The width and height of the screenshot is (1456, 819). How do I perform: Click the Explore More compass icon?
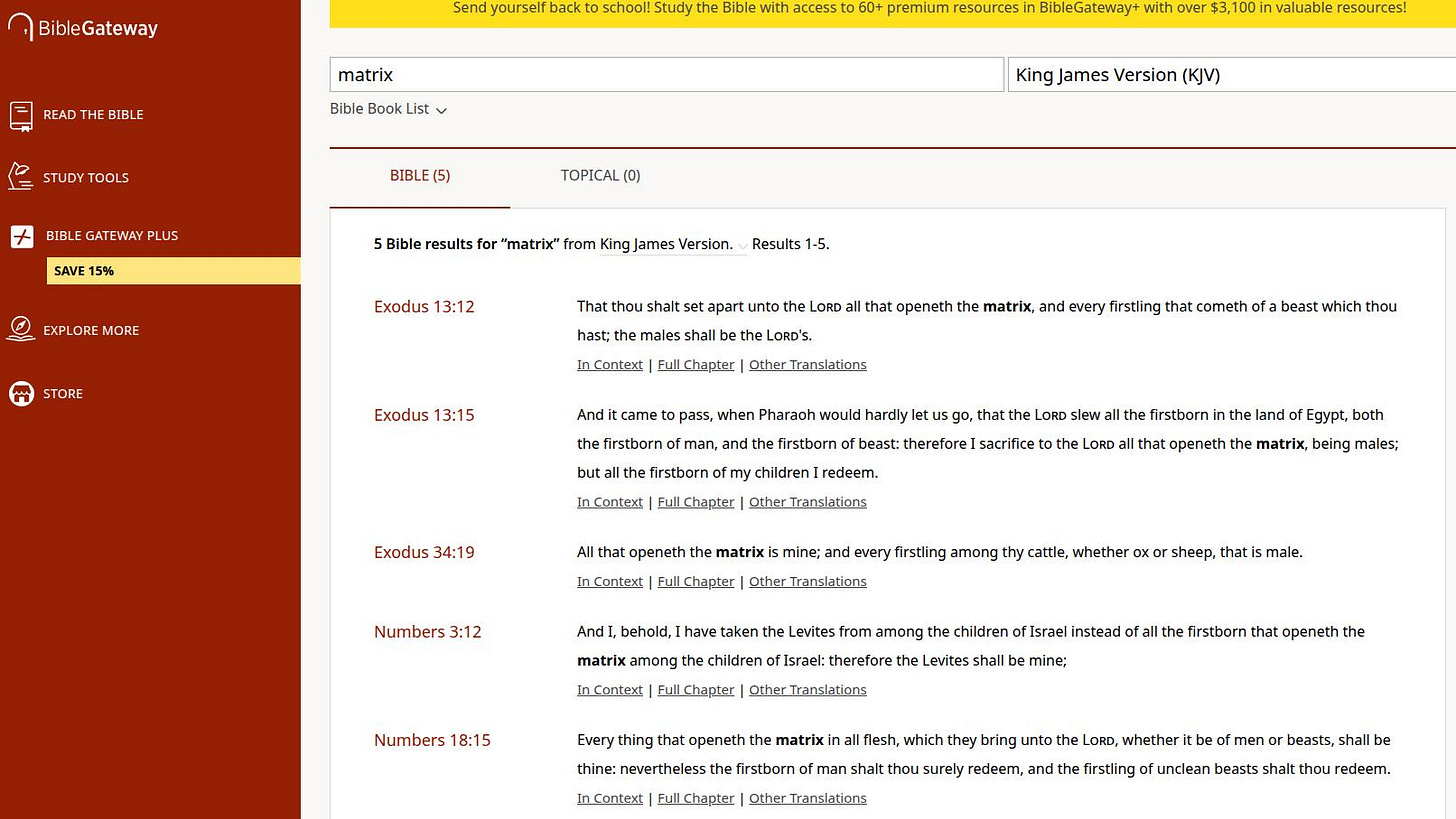21,328
